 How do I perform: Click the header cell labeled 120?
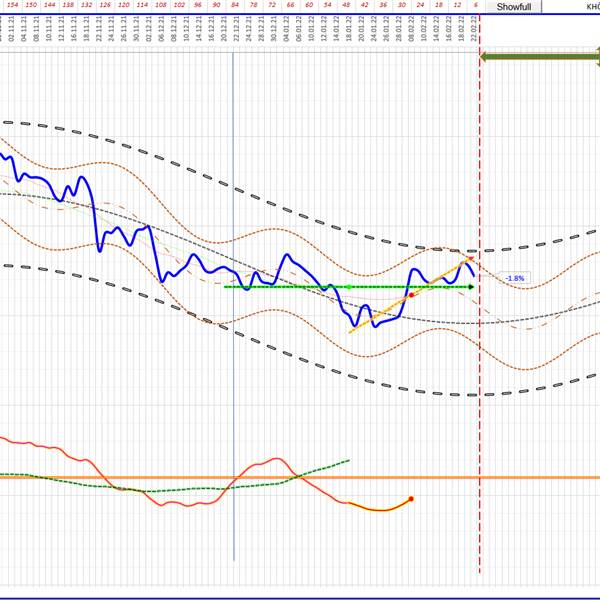point(124,5)
